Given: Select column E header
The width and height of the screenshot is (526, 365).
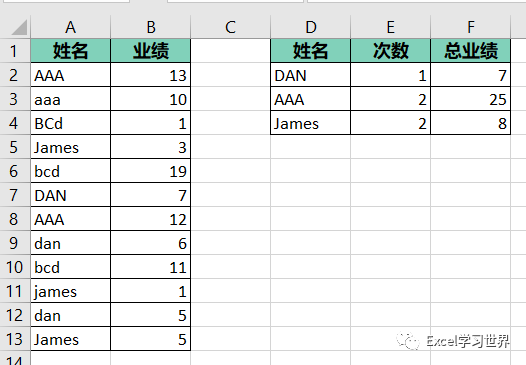Looking at the screenshot, I should [x=390, y=27].
